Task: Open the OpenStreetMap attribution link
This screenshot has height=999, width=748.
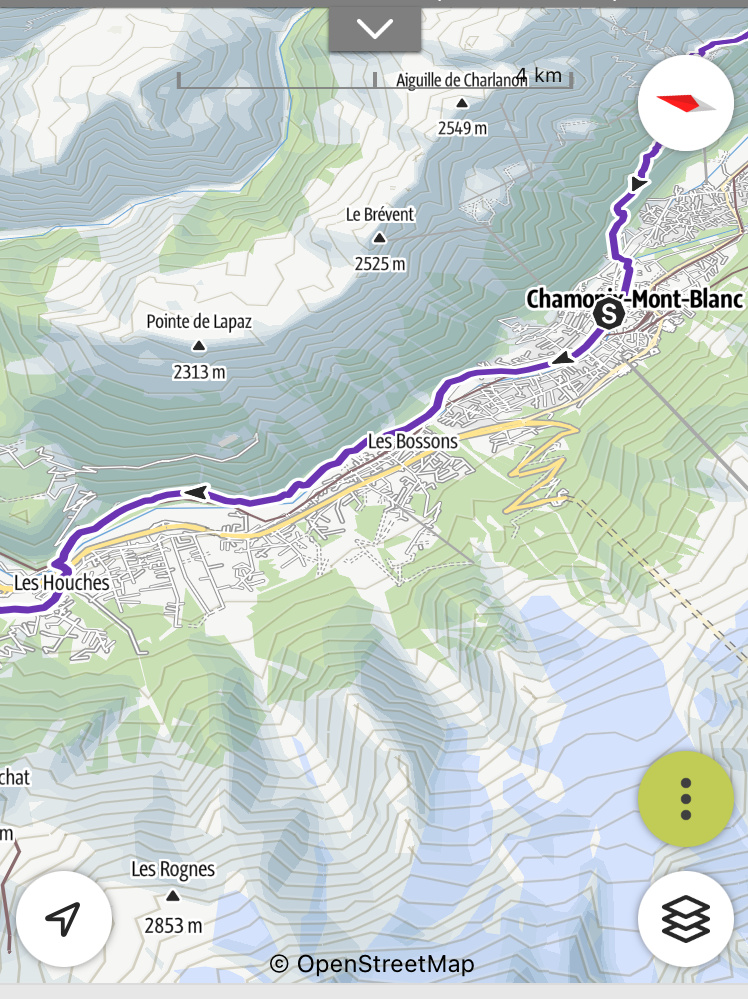Action: point(372,964)
